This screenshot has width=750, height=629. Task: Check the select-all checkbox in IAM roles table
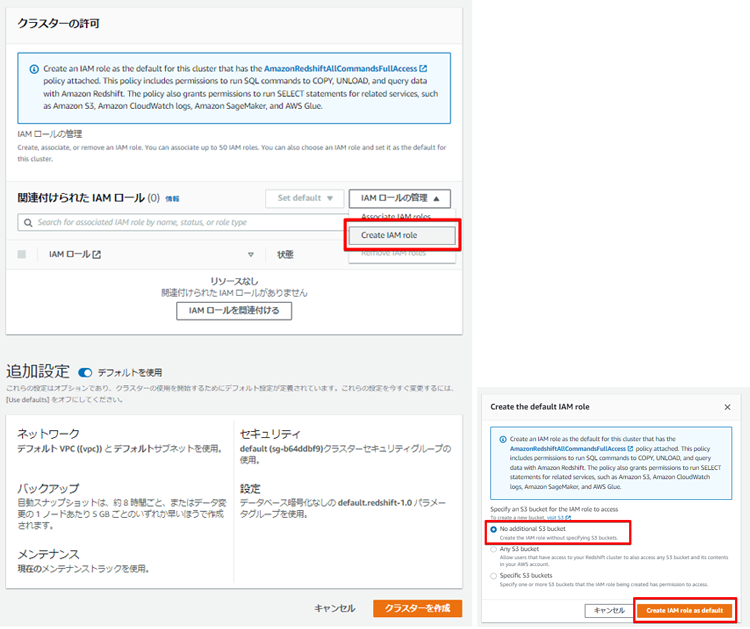pos(22,255)
